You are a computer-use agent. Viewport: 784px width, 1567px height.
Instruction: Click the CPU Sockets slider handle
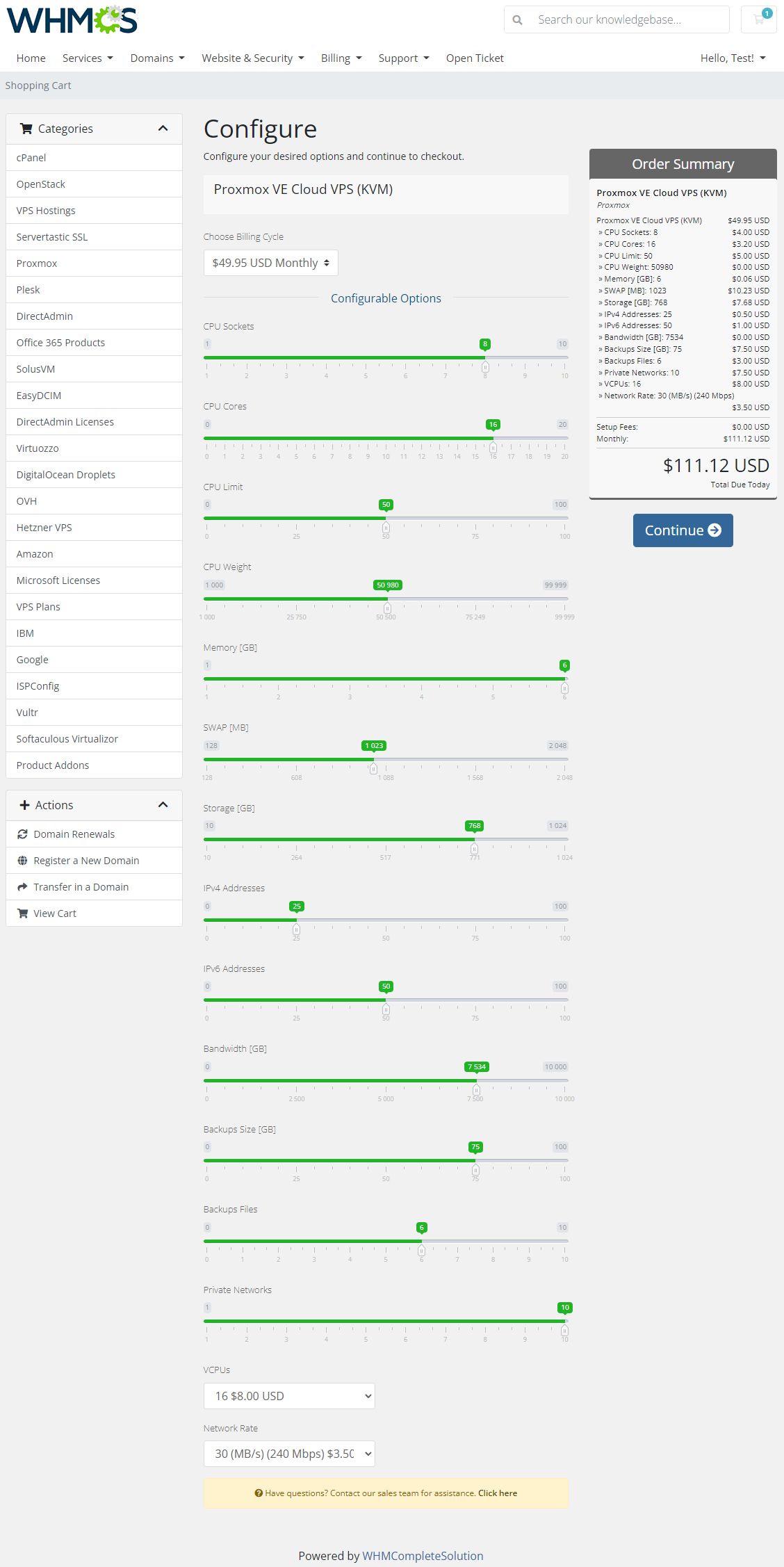coord(485,366)
